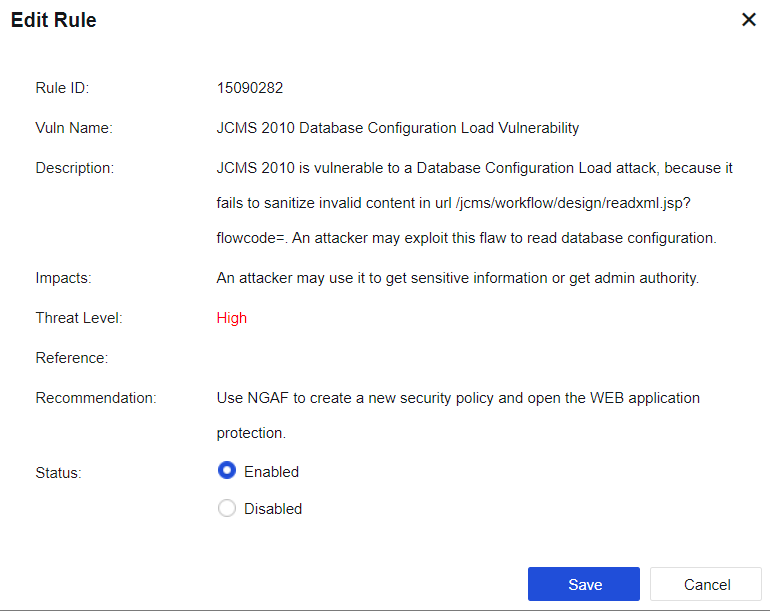Click the Impacts field label

pos(63,278)
